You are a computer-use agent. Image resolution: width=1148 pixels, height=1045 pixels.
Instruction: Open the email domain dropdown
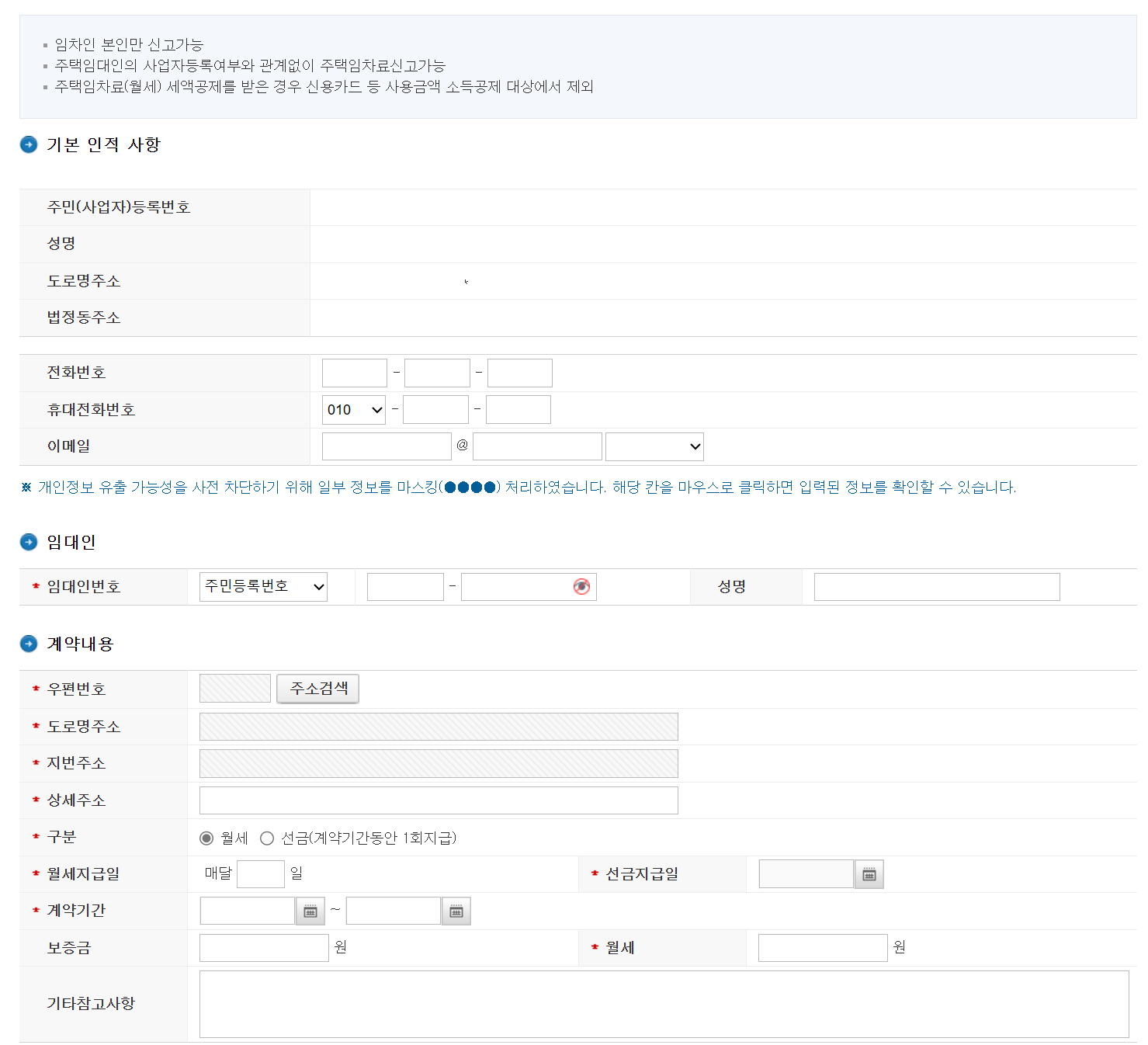[654, 446]
